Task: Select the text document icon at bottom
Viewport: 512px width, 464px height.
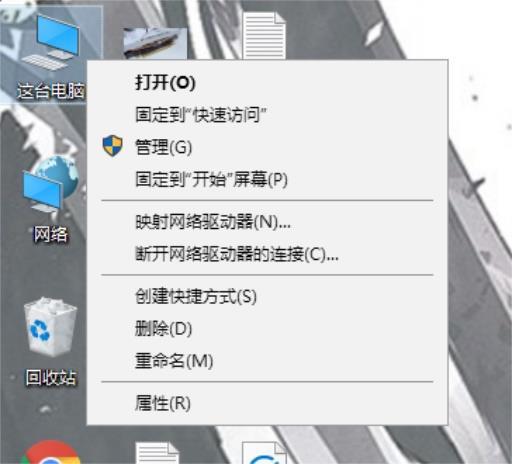Action: click(157, 453)
